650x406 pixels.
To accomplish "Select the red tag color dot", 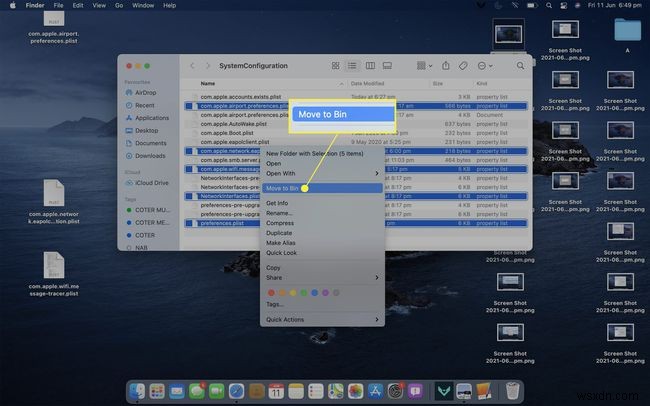I will (271, 291).
